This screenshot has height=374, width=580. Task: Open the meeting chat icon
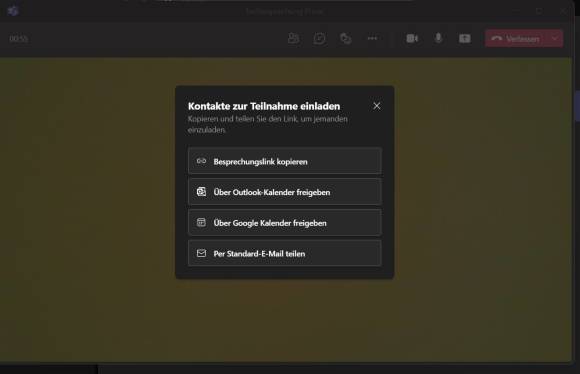319,38
